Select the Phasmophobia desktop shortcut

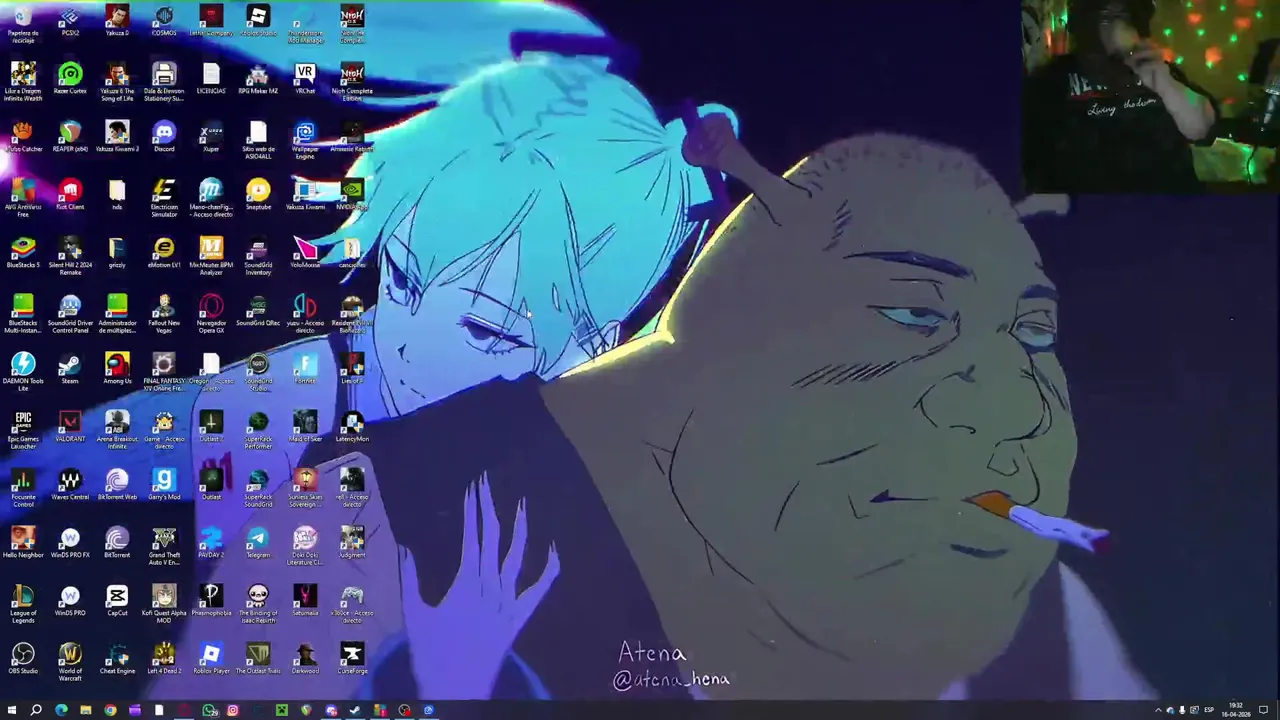click(x=211, y=602)
